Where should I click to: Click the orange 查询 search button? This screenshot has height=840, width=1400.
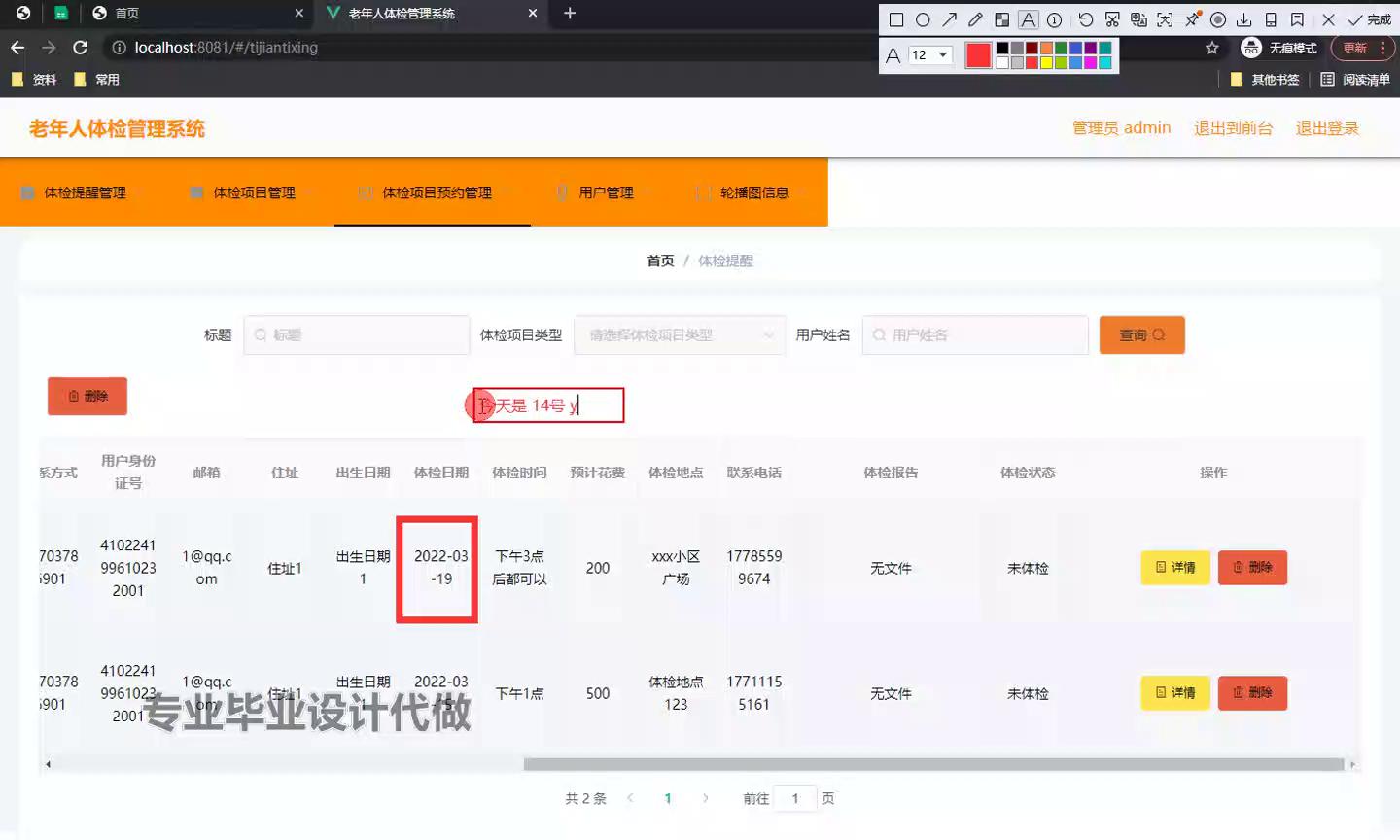[x=1141, y=335]
